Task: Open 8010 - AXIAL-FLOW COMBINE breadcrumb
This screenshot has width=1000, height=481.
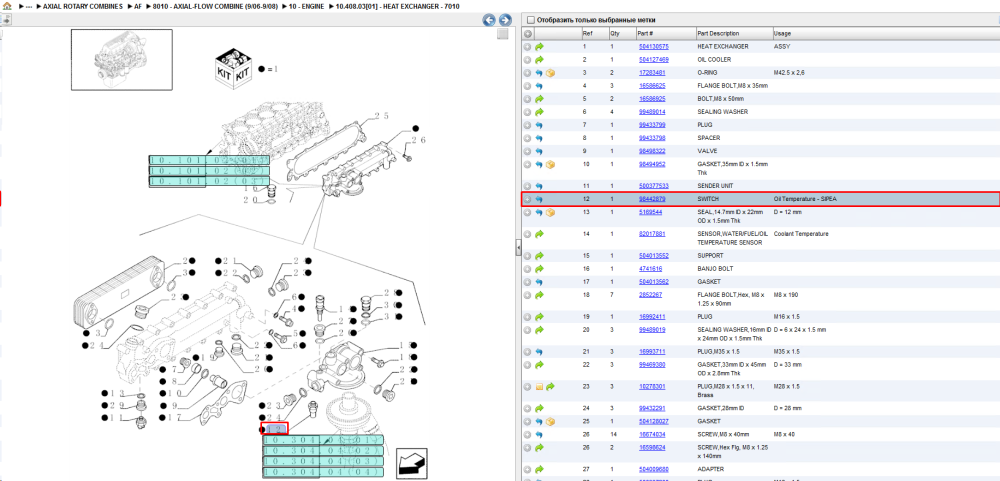Action: pos(215,6)
